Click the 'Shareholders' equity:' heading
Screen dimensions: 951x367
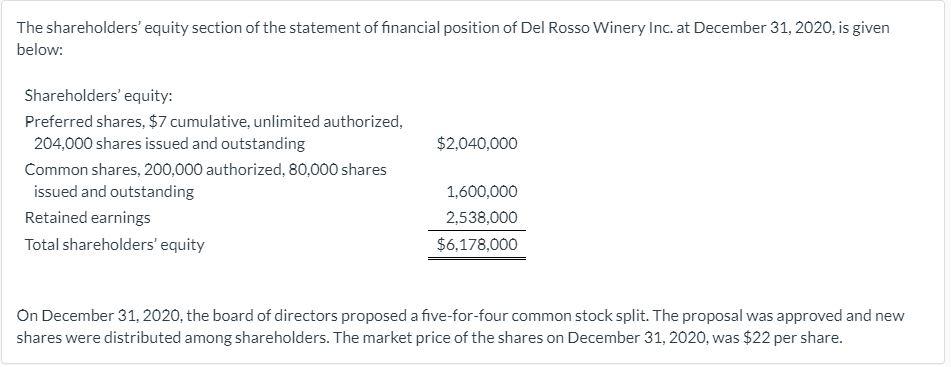click(x=99, y=96)
